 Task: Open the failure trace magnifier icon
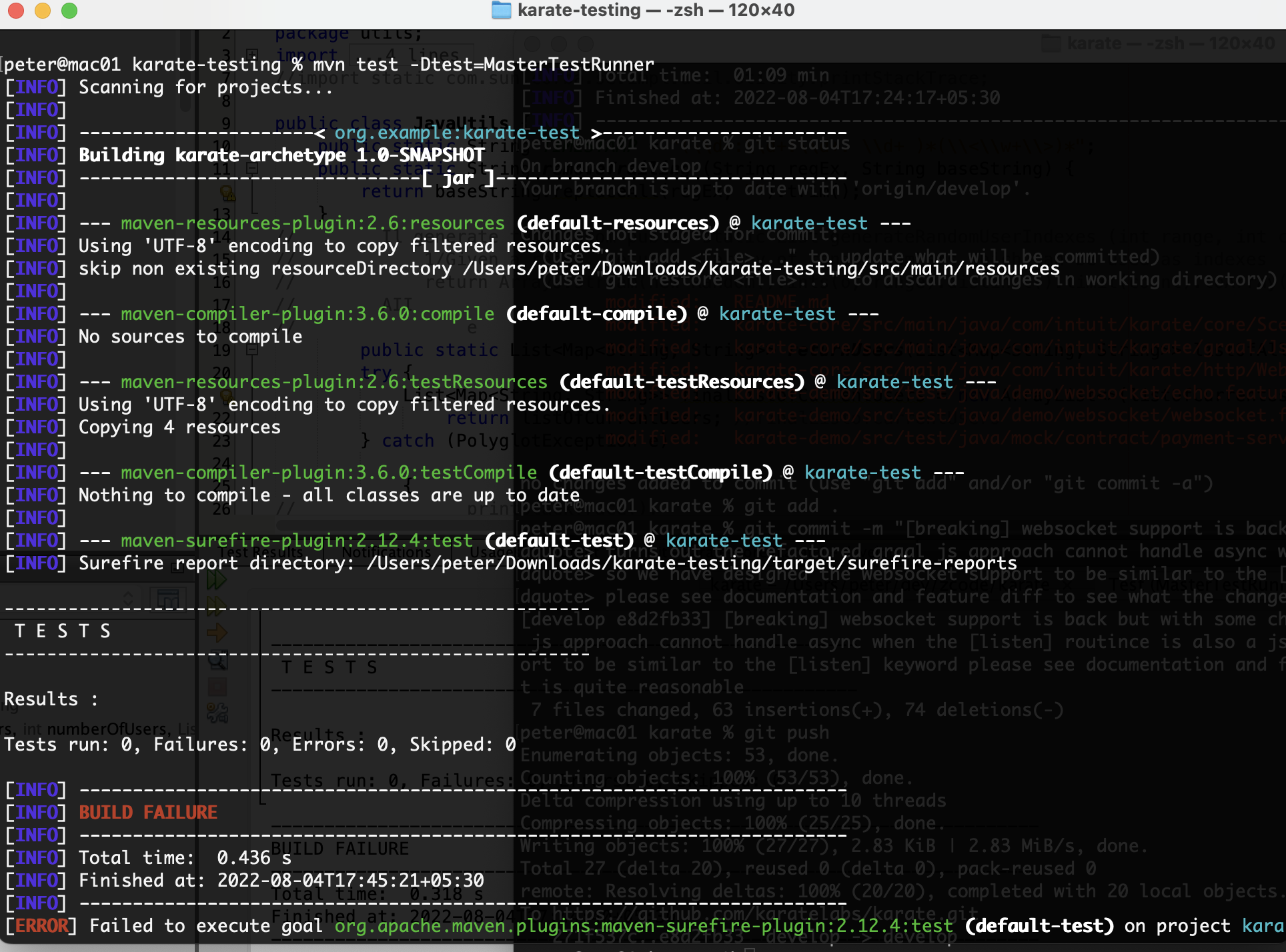click(x=218, y=661)
